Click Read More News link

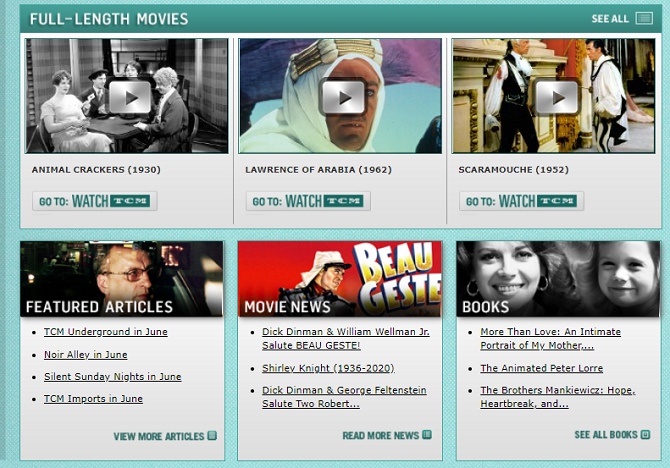(x=380, y=436)
